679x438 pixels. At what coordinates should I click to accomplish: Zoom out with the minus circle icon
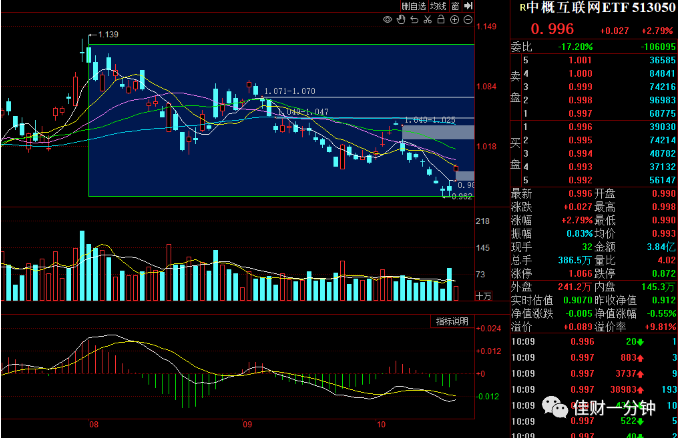(x=468, y=19)
